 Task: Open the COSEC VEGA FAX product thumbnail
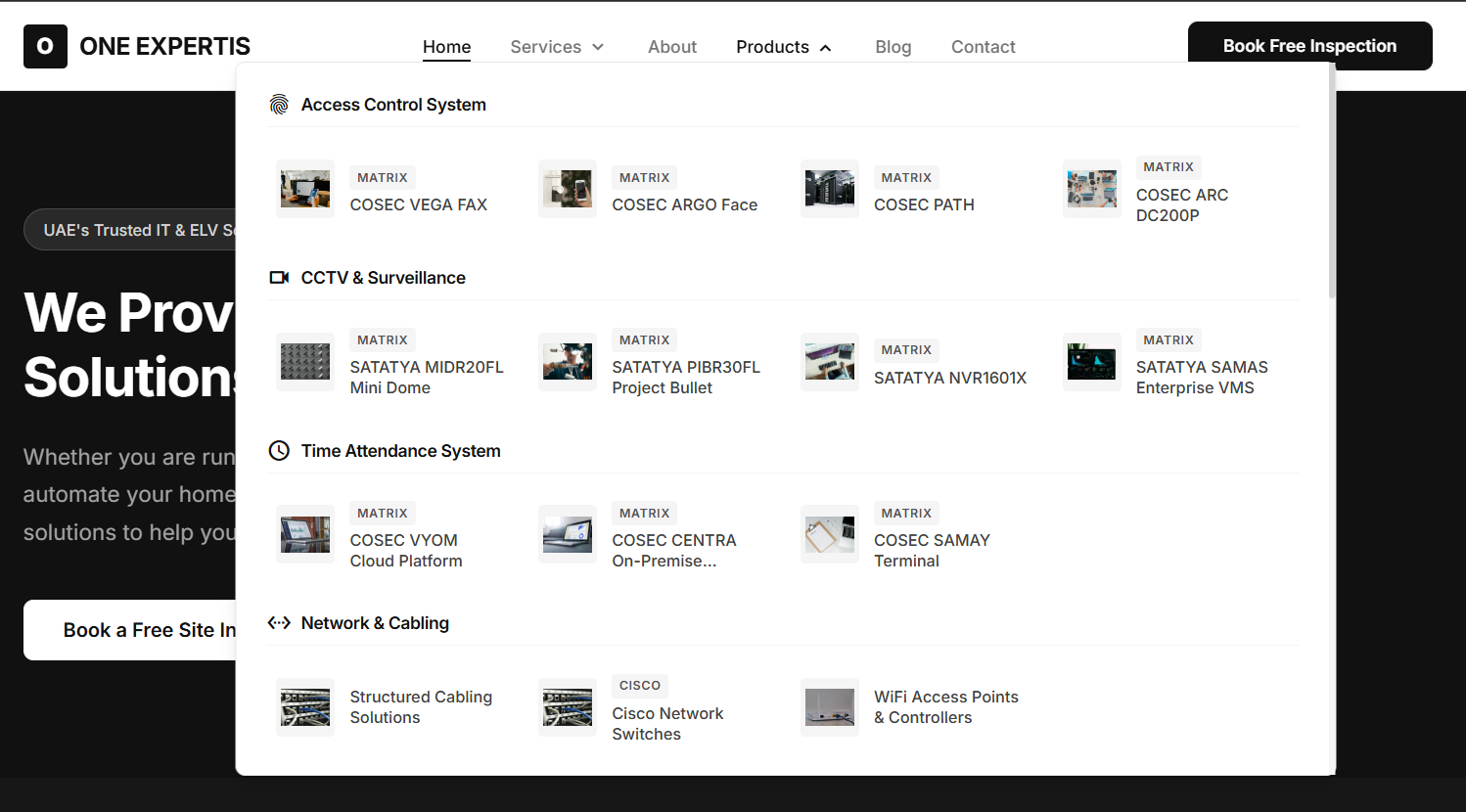(x=305, y=189)
